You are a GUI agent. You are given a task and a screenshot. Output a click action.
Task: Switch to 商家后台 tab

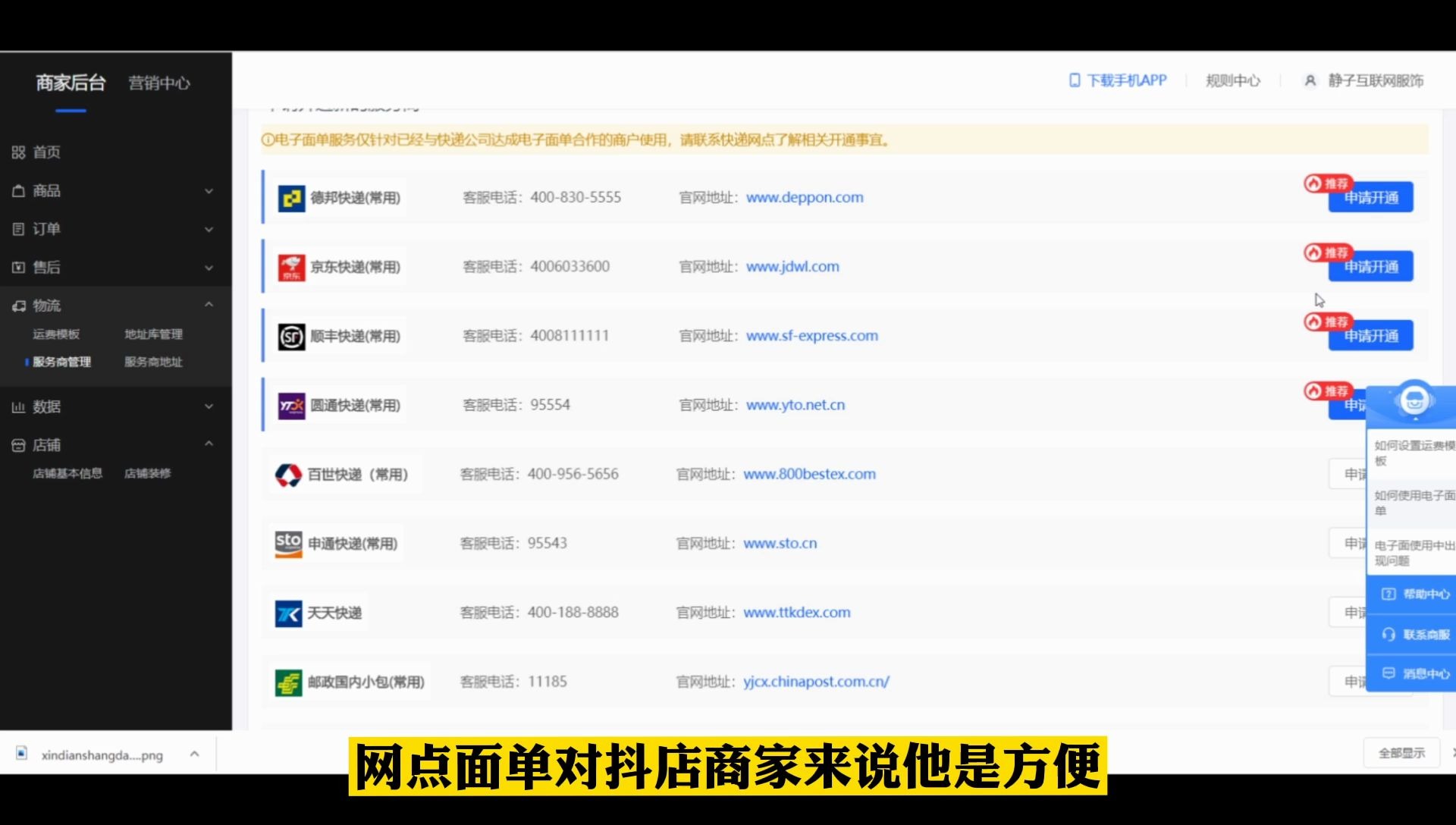(71, 83)
